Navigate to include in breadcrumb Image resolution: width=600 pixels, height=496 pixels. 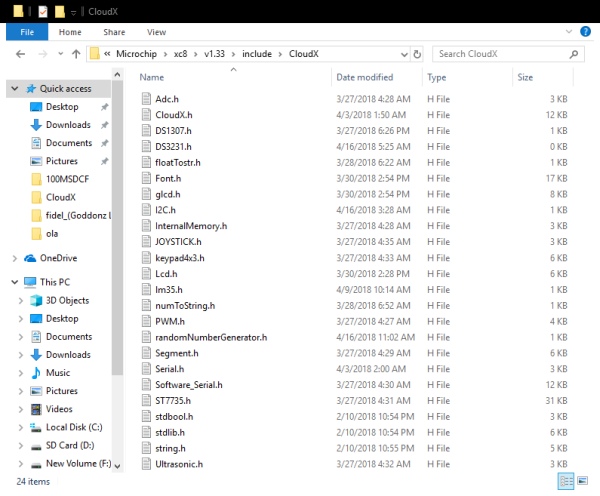click(x=257, y=54)
